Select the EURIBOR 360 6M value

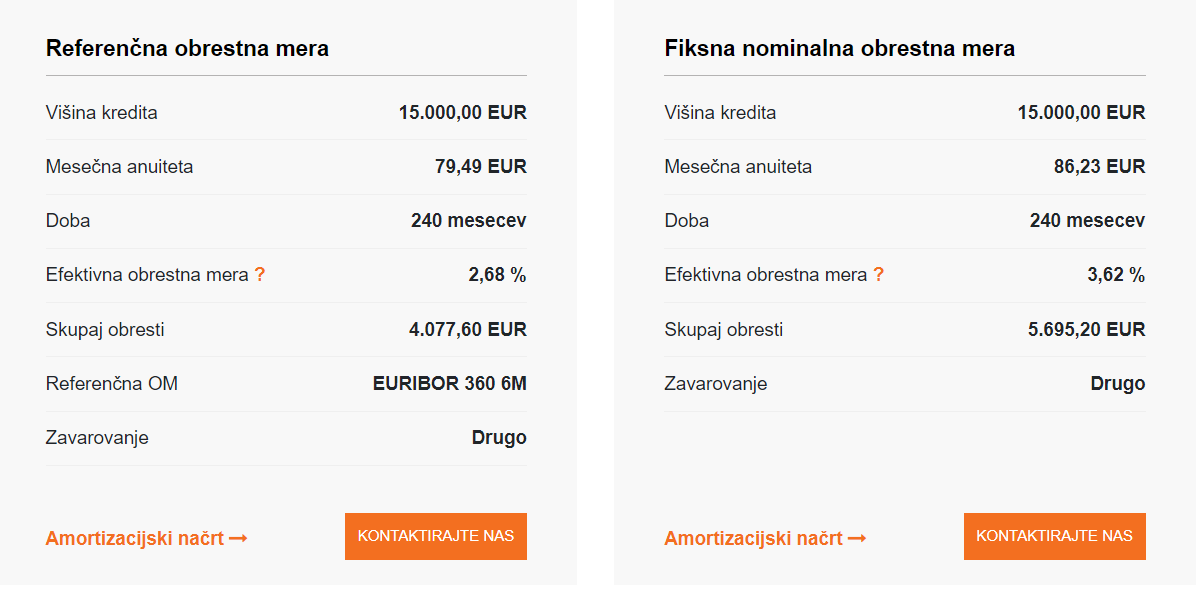(449, 383)
